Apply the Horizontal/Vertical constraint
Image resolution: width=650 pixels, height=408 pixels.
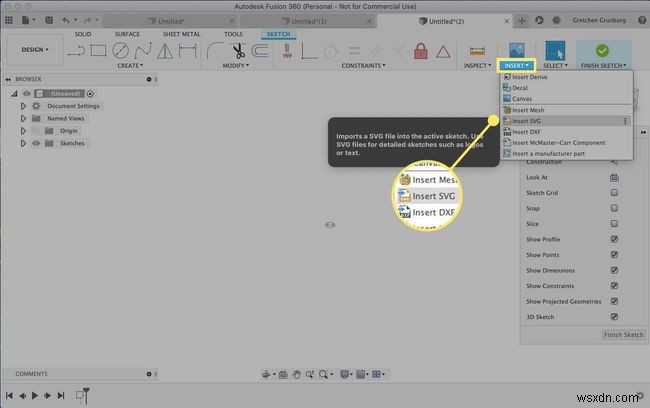coord(287,51)
